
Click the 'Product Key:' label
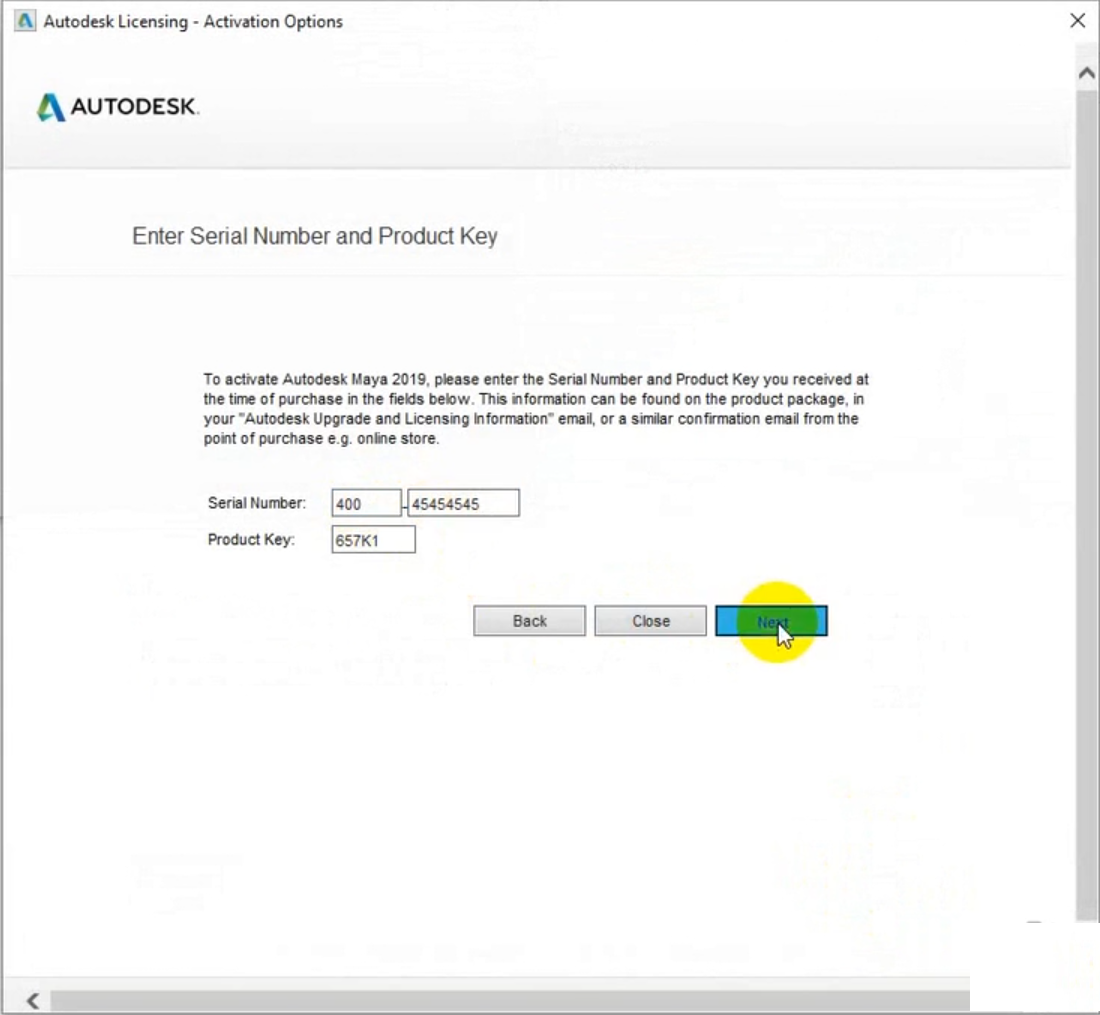pos(251,539)
